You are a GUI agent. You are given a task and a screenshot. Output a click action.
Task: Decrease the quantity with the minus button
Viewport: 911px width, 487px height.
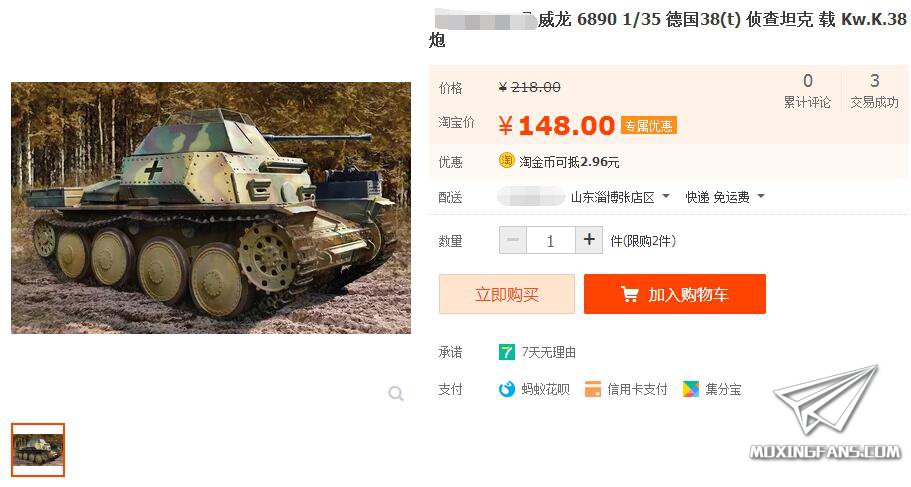[x=513, y=240]
